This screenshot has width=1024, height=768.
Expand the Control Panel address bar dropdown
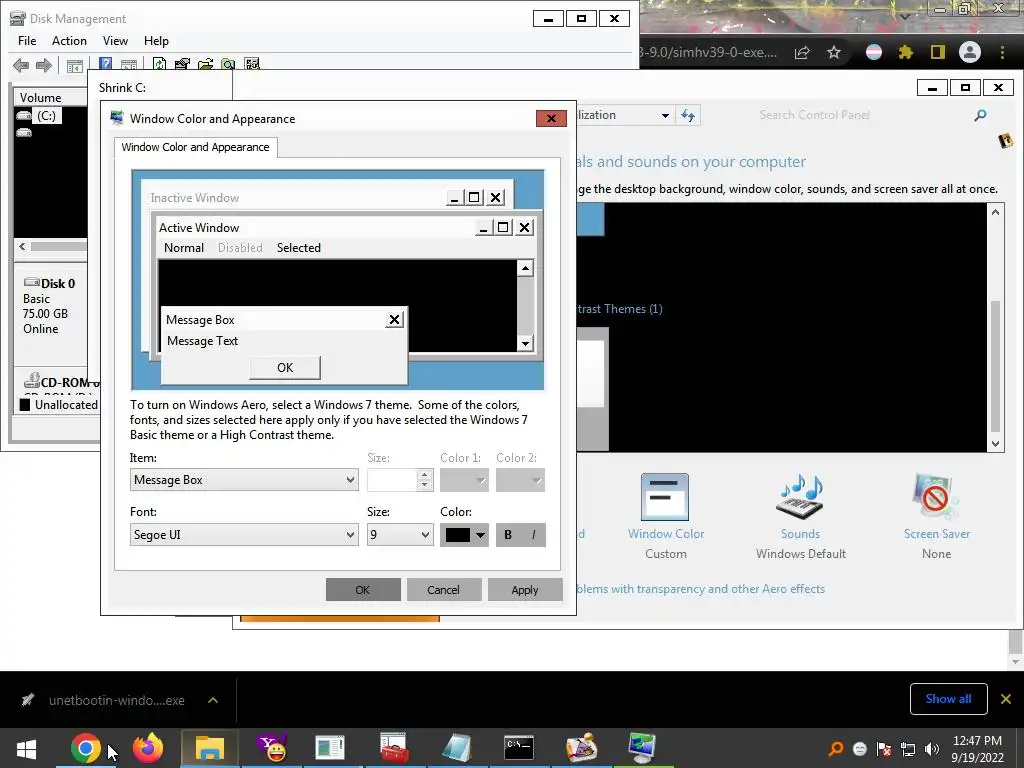(x=665, y=116)
